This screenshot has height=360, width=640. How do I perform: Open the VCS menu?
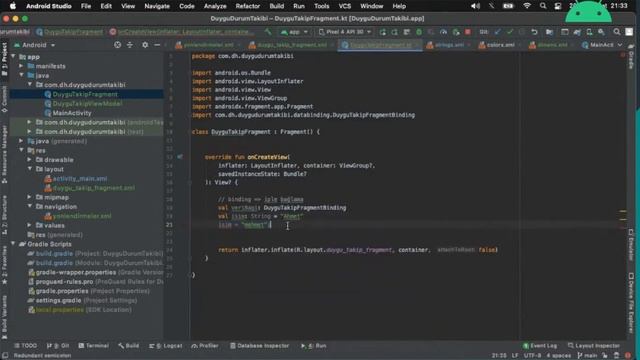344,6
